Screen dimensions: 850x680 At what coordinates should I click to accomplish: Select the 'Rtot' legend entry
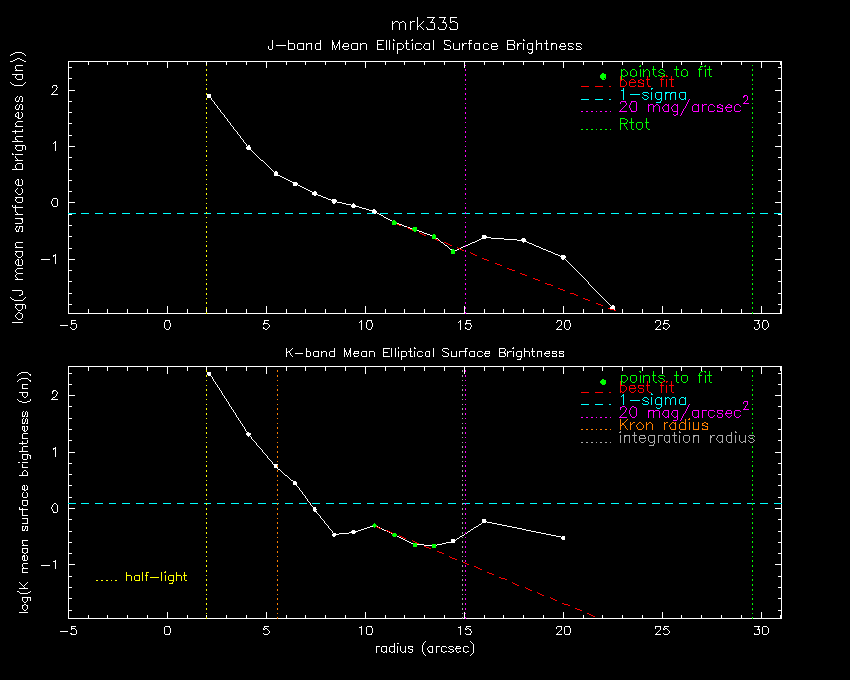point(634,126)
